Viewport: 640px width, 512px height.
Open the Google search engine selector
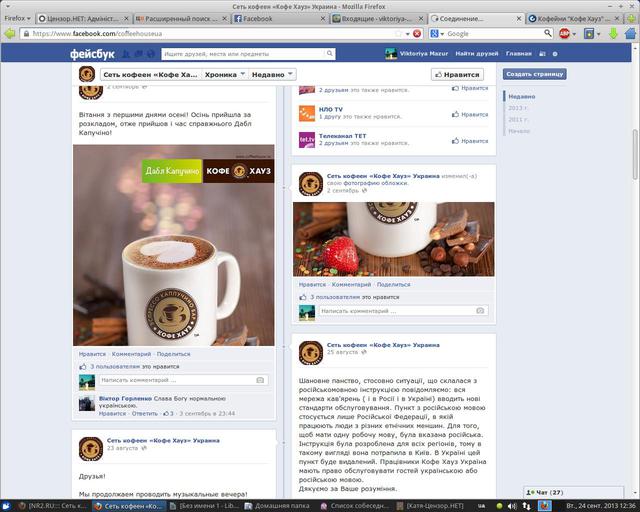pos(437,33)
